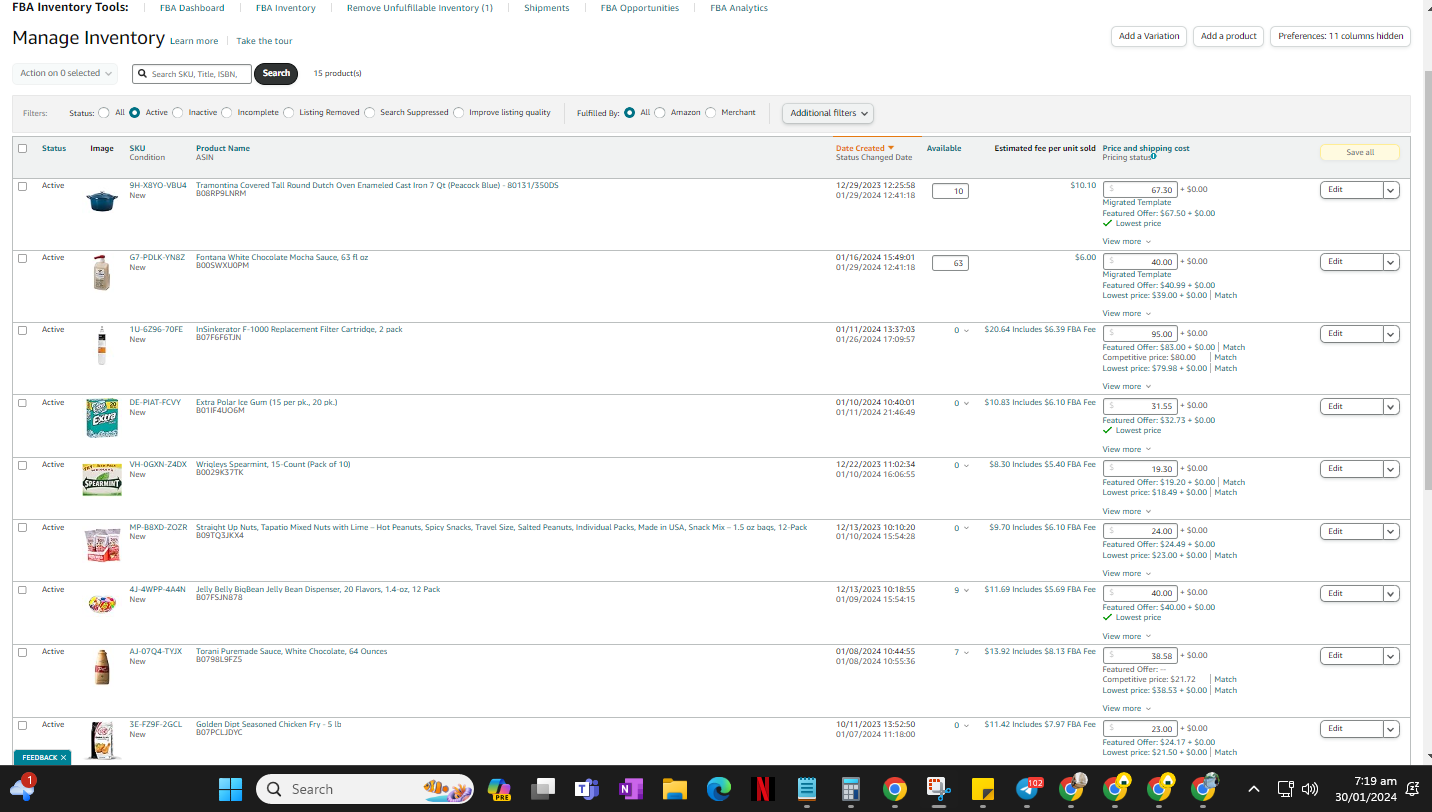Image resolution: width=1432 pixels, height=812 pixels.
Task: Click the Date Created sort arrow
Action: 891,148
